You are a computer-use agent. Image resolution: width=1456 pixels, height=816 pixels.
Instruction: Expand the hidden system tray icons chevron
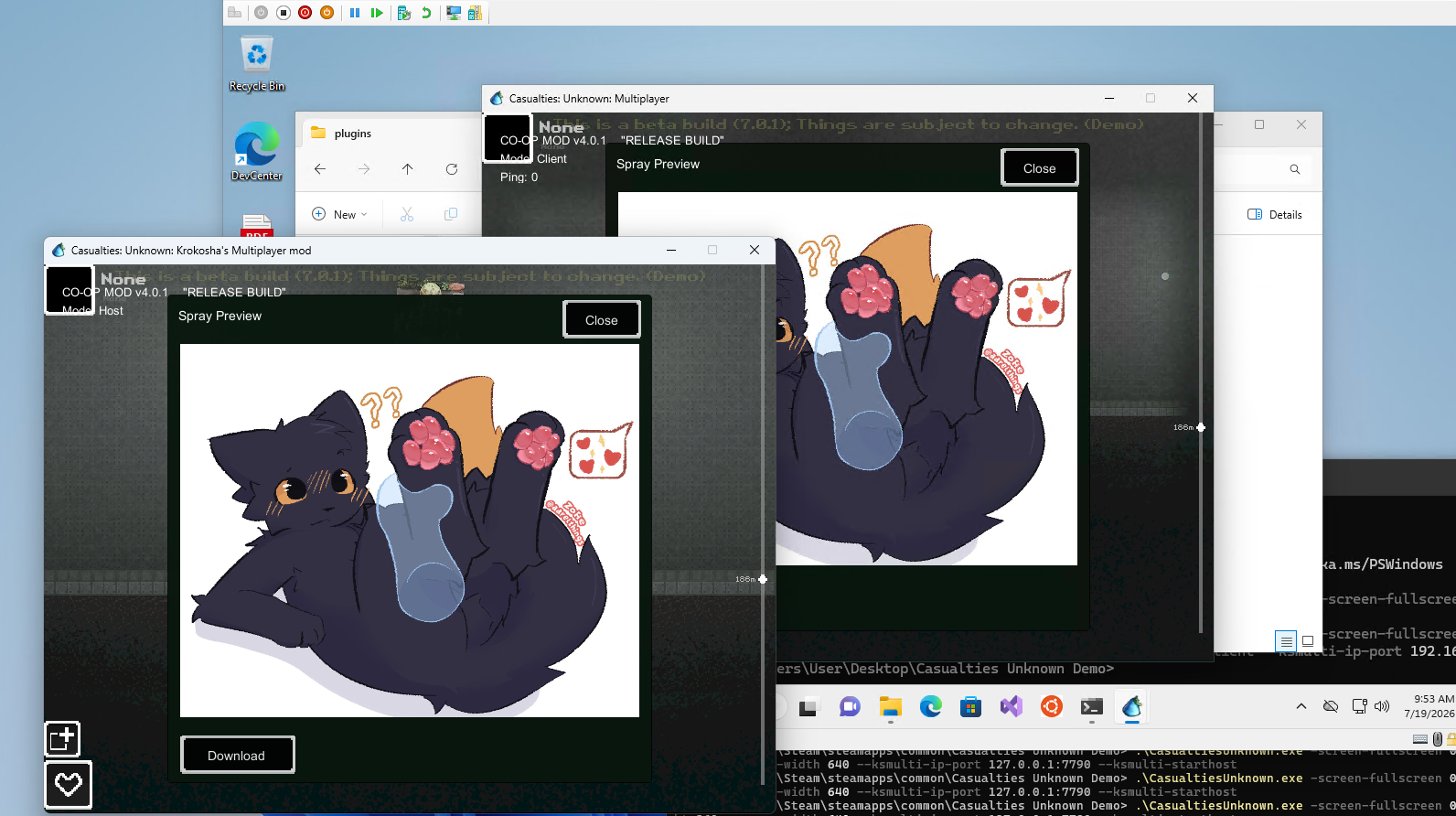1301,706
